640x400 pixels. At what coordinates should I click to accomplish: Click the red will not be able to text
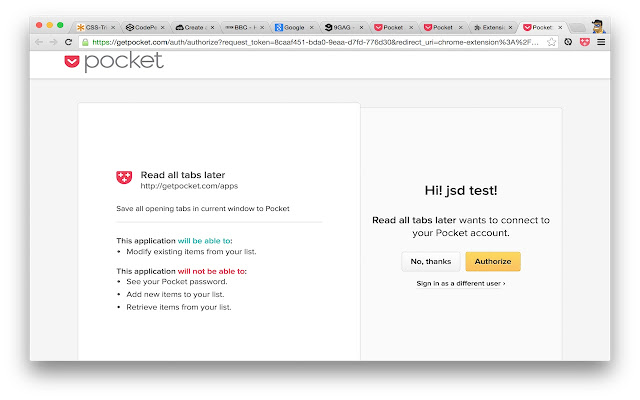[x=211, y=271]
